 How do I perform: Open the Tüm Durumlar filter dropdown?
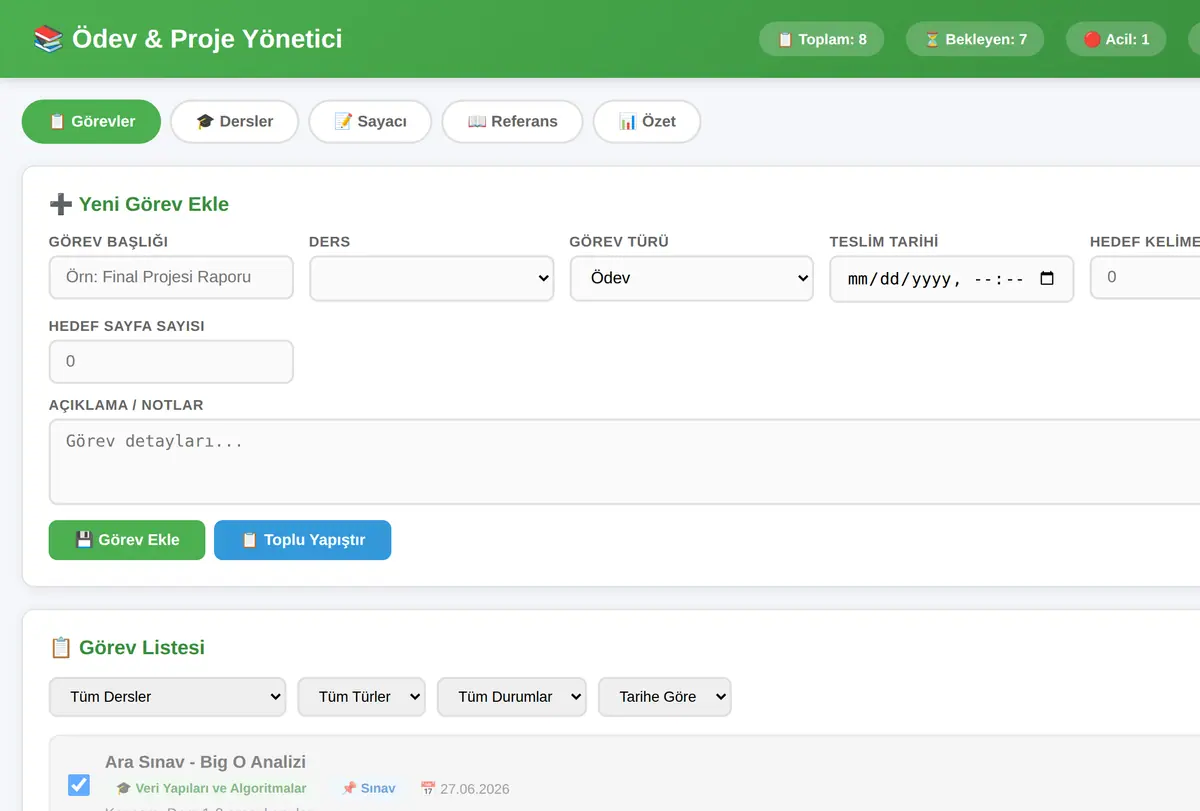(x=512, y=697)
